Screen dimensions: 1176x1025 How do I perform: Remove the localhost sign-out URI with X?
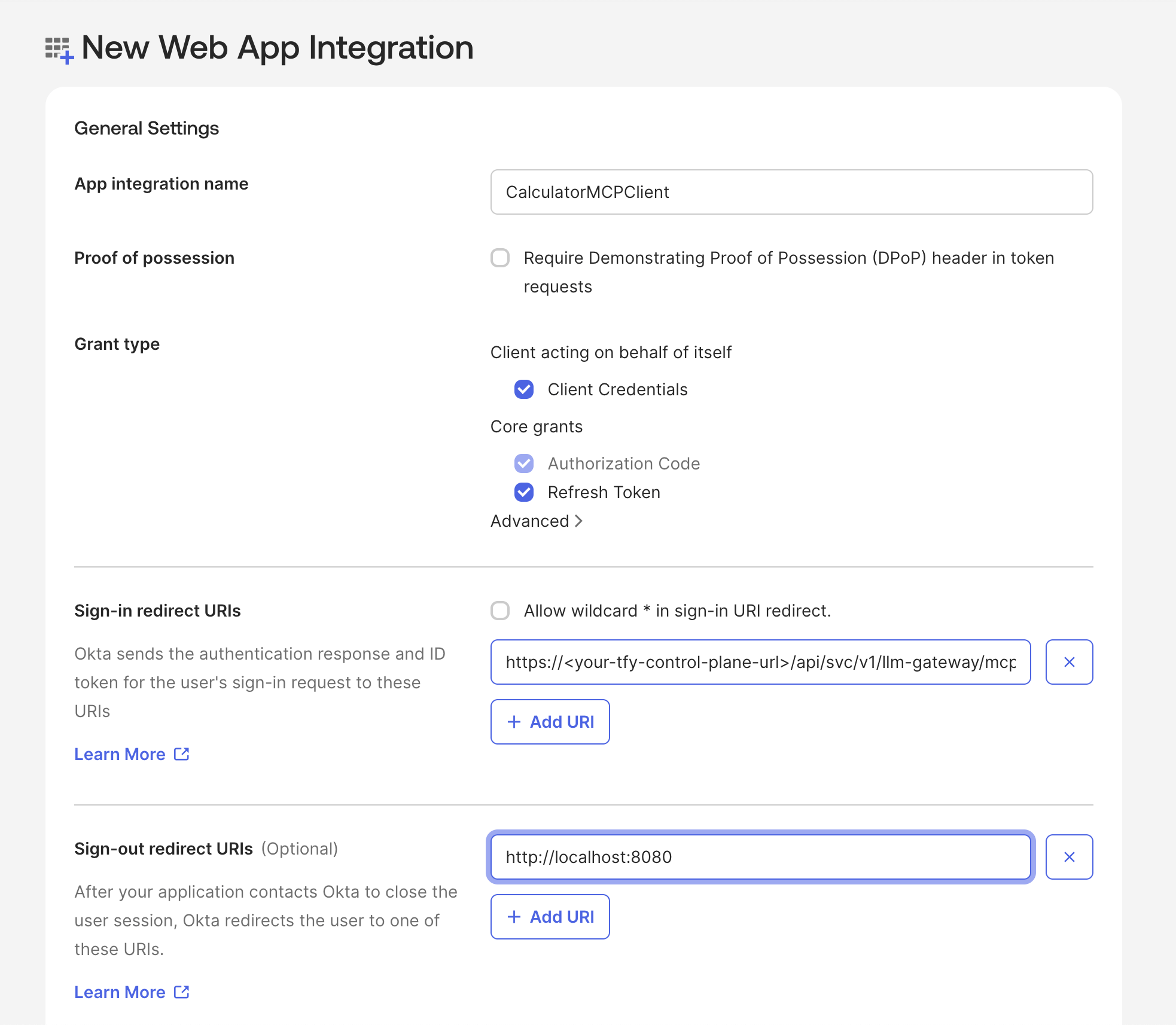(1069, 857)
